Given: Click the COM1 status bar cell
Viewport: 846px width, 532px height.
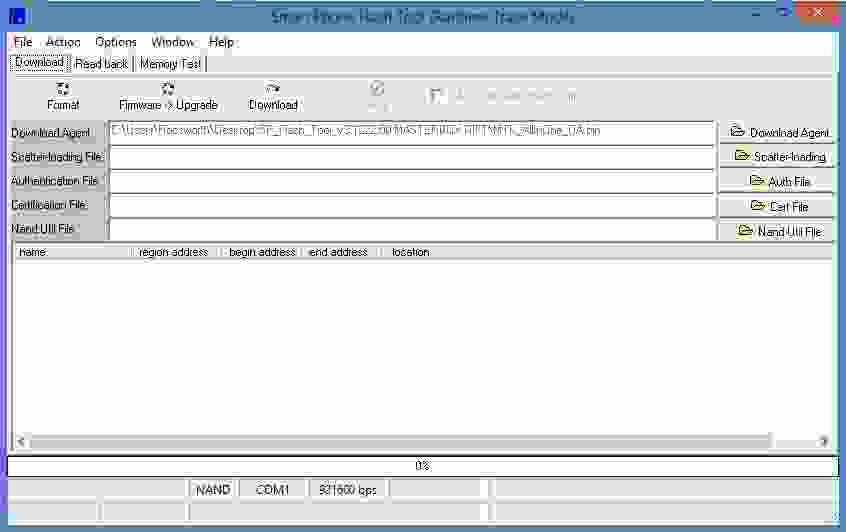Looking at the screenshot, I should (272, 490).
